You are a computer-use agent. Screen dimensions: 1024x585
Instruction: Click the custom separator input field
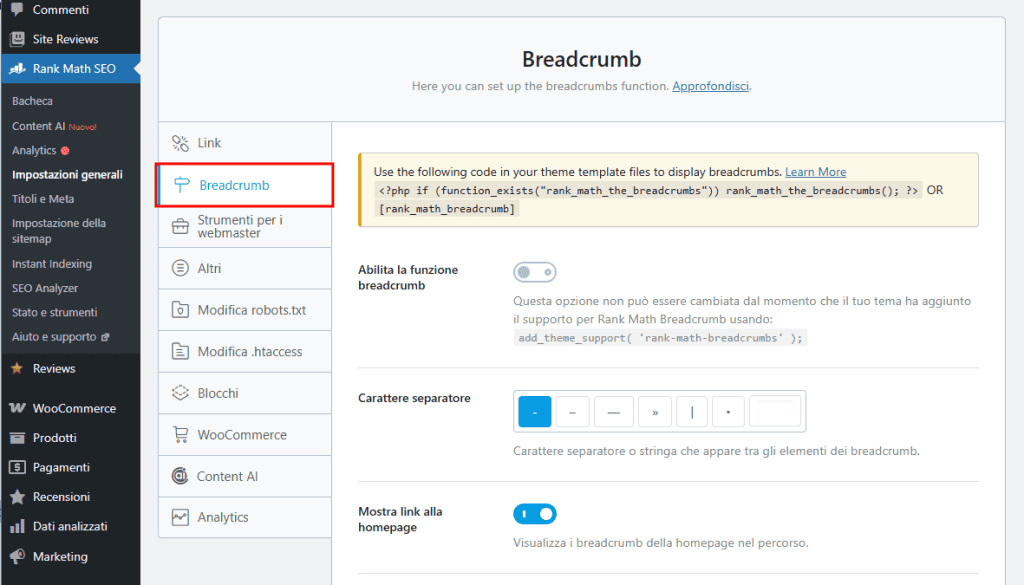(774, 411)
